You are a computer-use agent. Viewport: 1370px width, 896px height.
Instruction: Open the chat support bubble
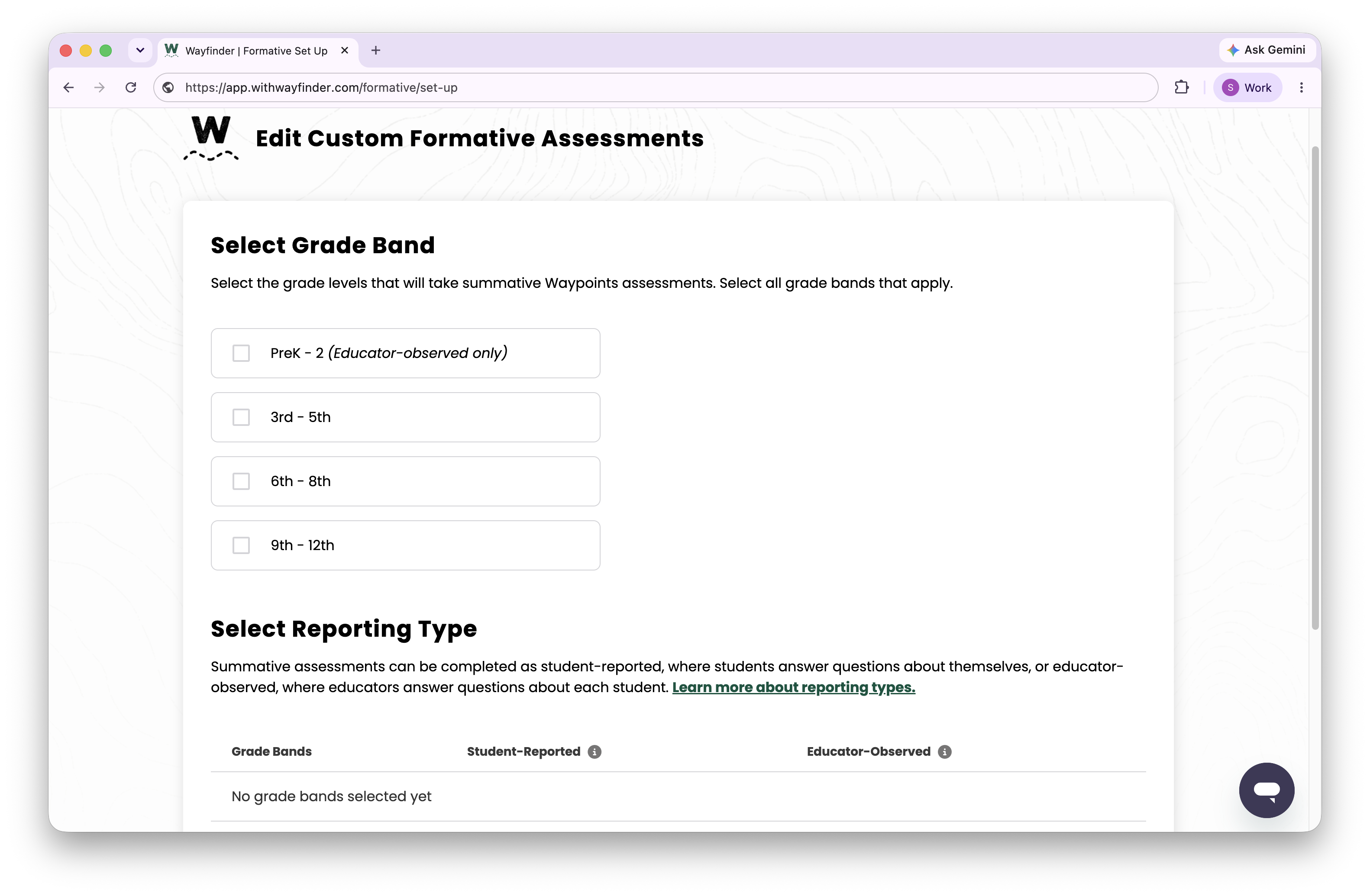1267,790
